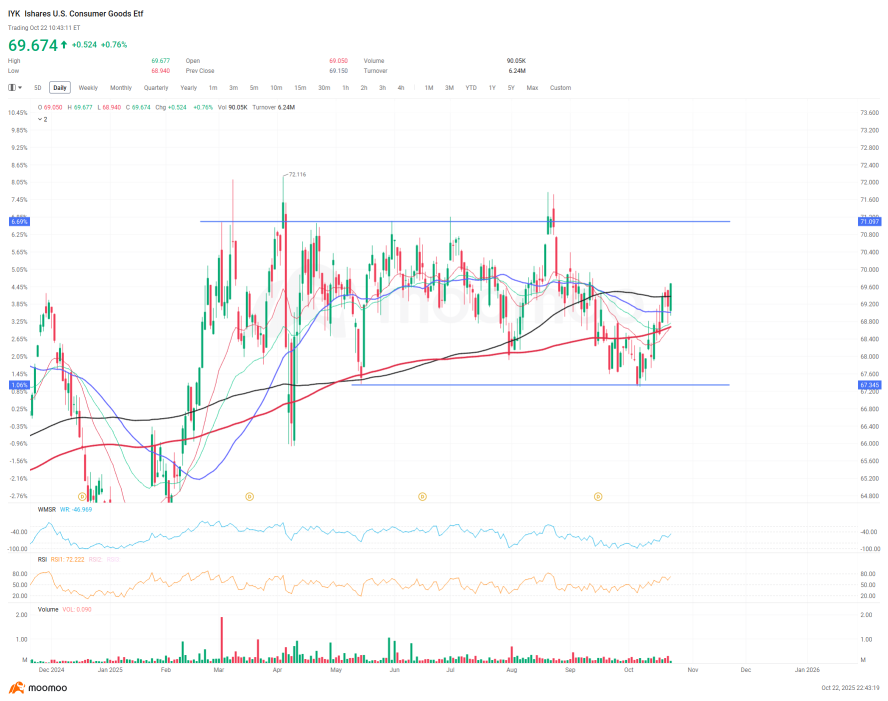The width and height of the screenshot is (888, 701).
Task: Click the dividend marker icon near December 2024
Action: point(82,495)
